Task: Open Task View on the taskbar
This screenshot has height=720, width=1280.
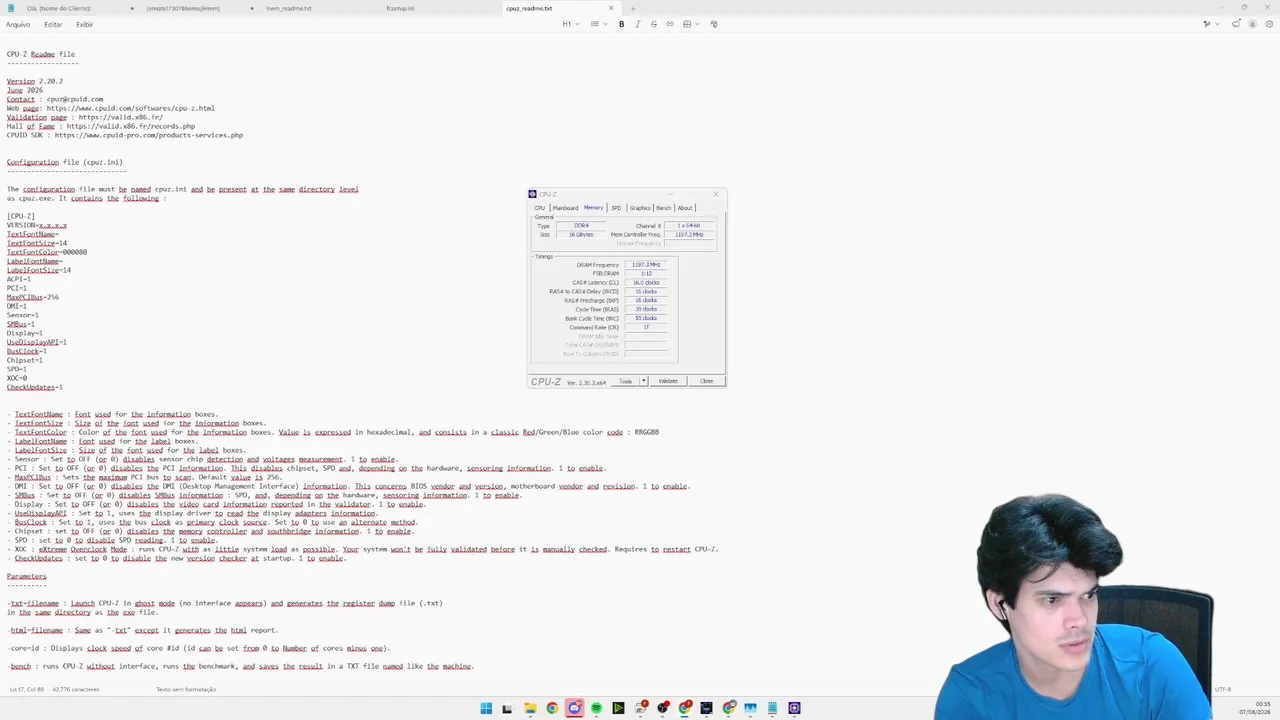Action: point(508,708)
